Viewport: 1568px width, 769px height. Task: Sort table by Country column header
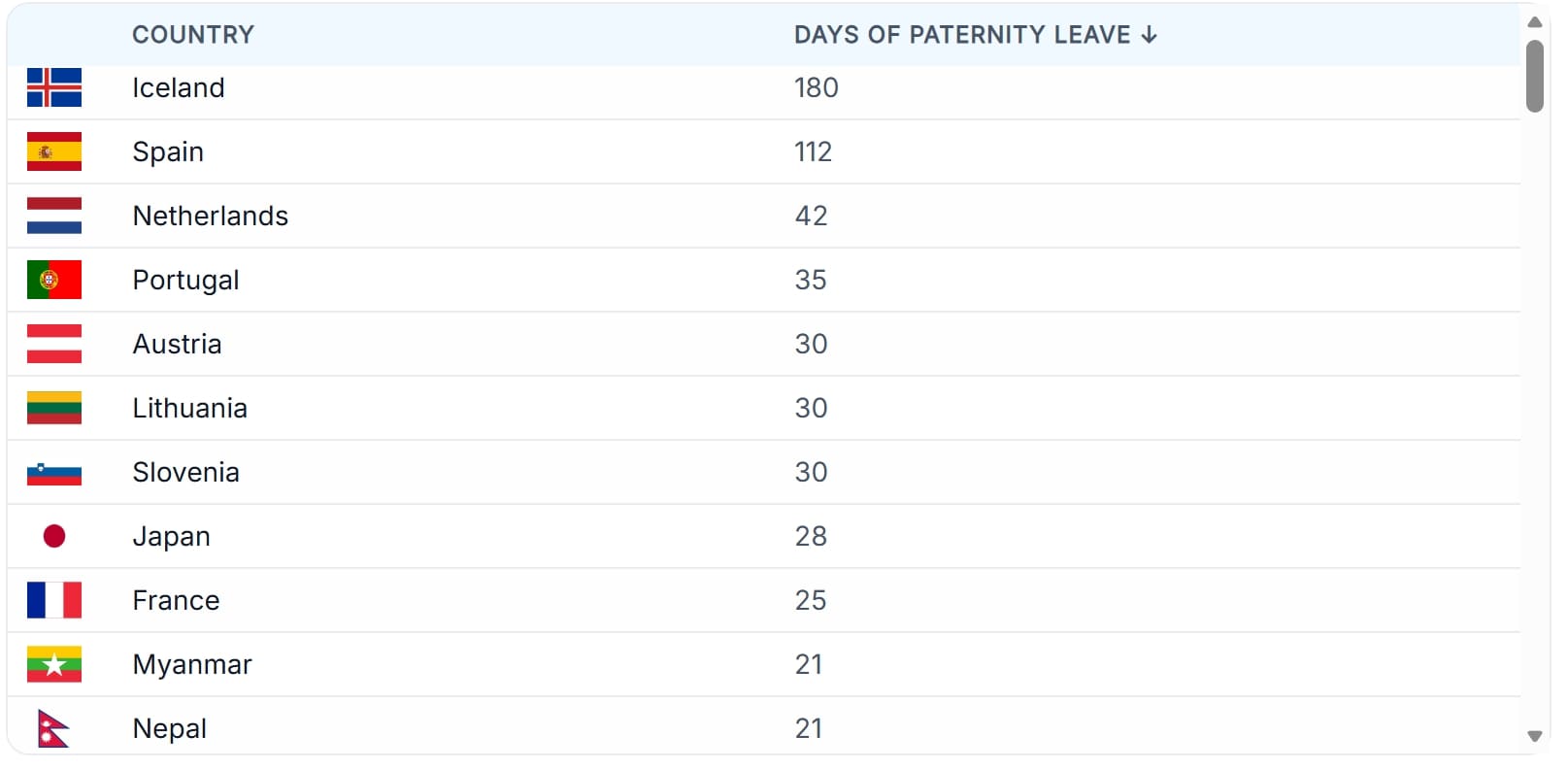[193, 35]
